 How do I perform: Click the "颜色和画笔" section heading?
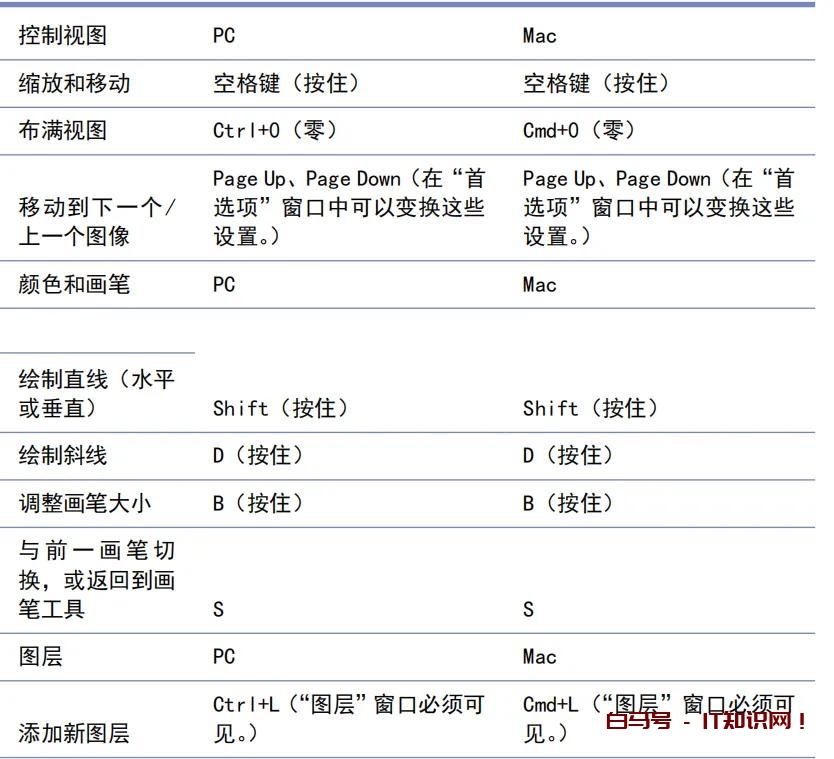click(x=74, y=285)
